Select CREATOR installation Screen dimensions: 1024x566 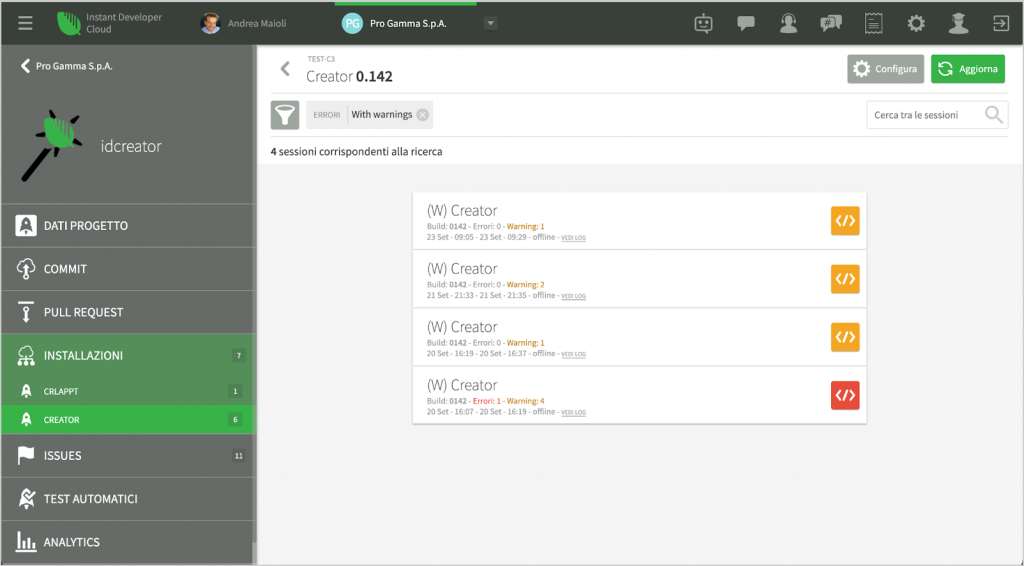[128, 419]
